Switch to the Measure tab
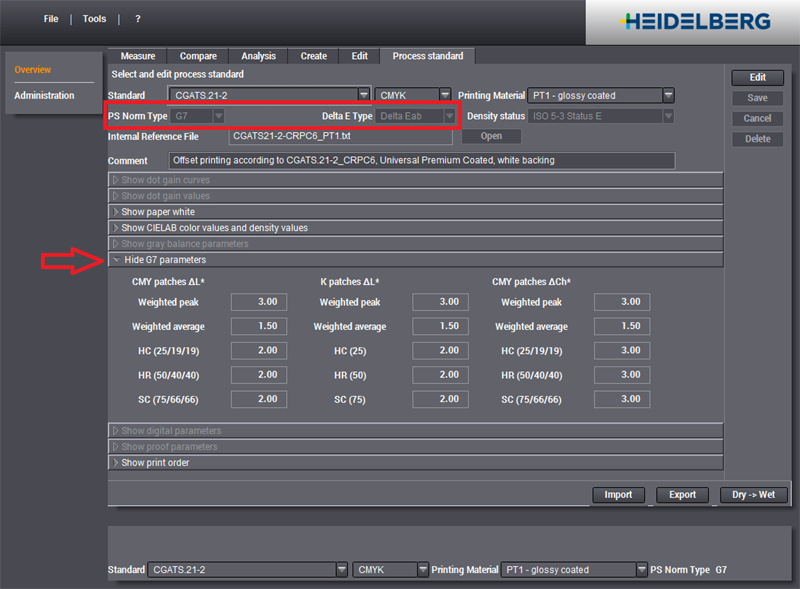This screenshot has width=800, height=589. (137, 56)
